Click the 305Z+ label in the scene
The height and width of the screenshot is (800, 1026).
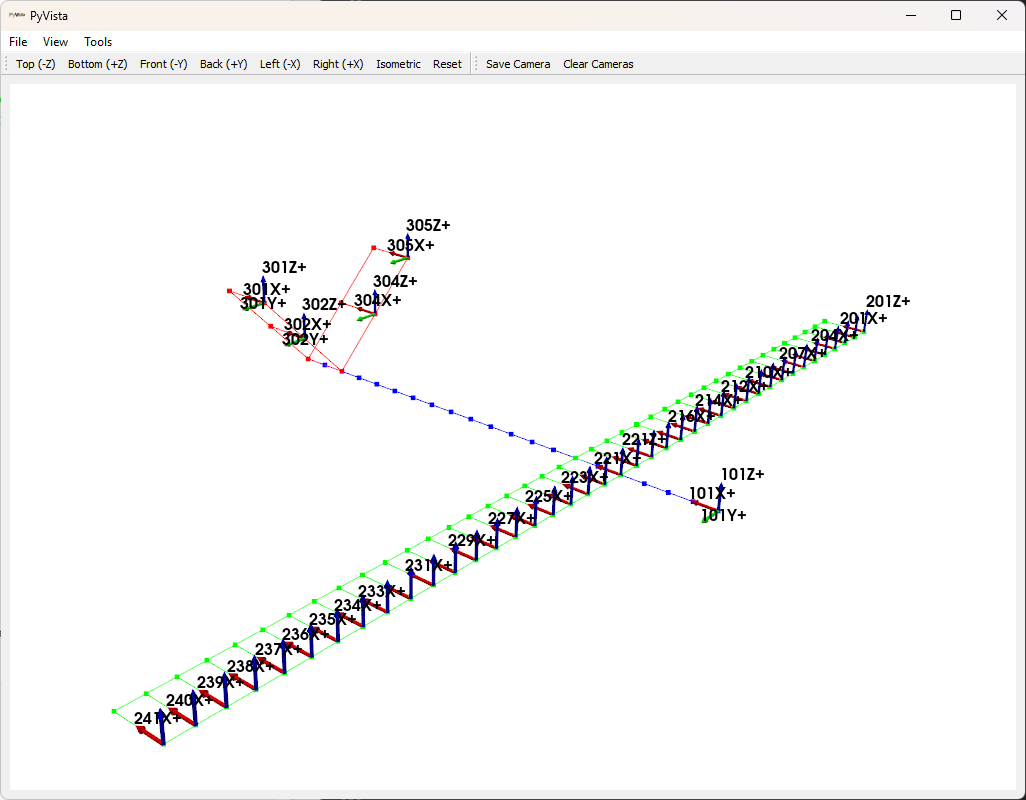(428, 226)
